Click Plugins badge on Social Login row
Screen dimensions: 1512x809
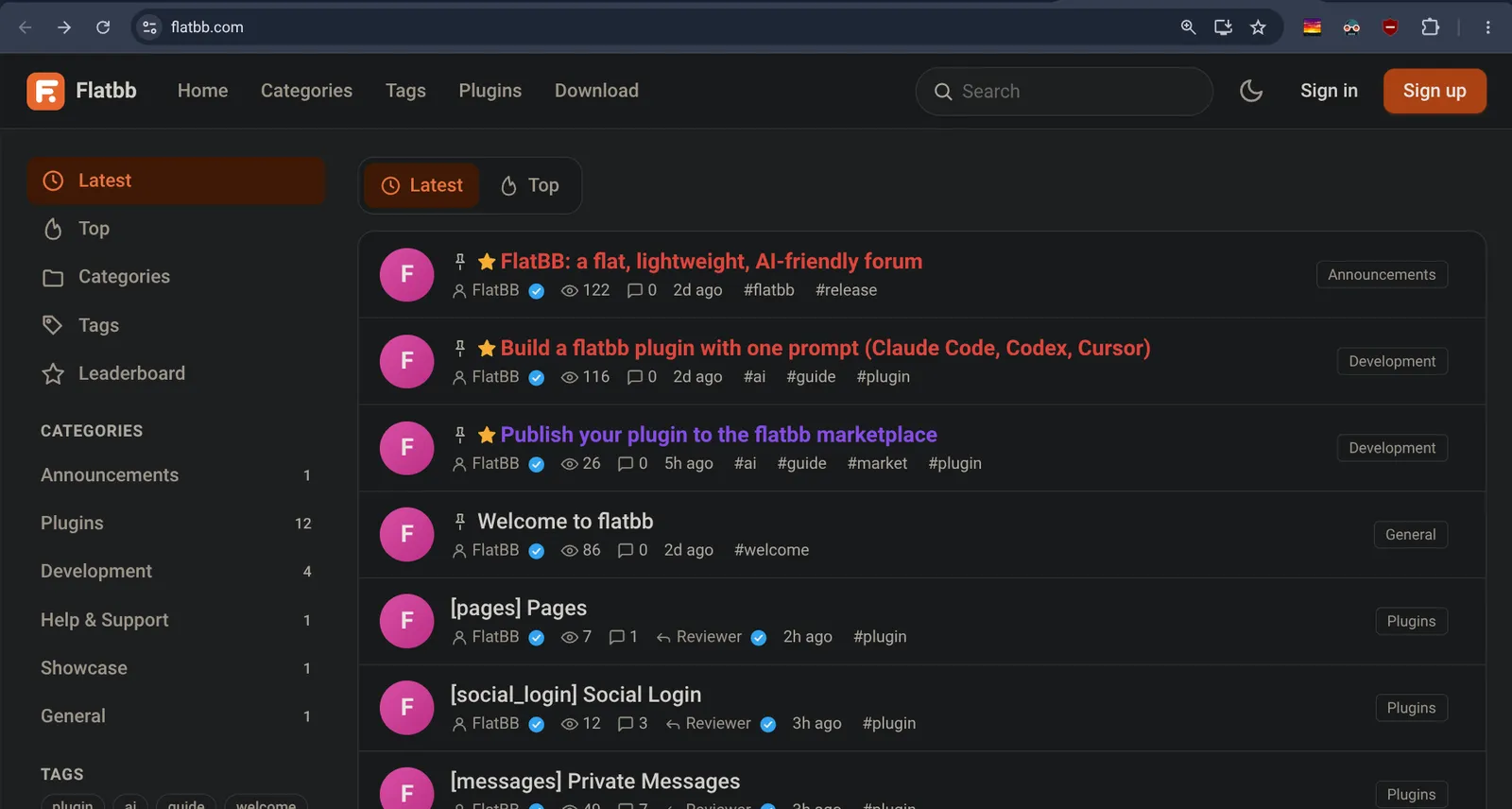[1411, 708]
